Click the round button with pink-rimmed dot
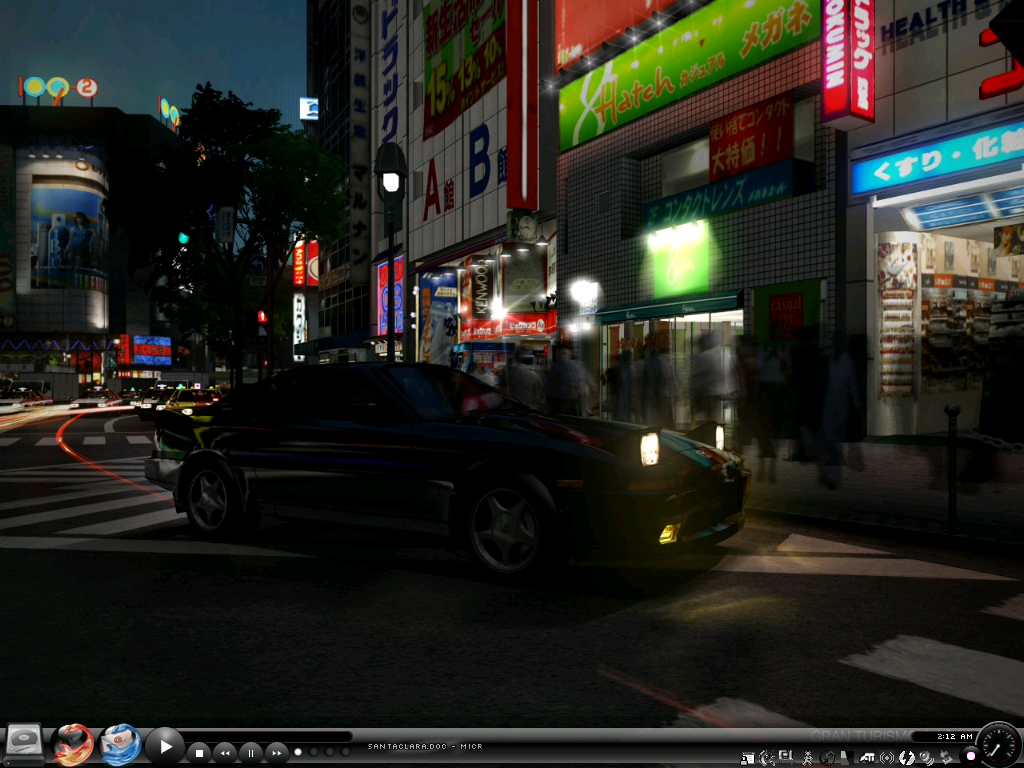 970,756
